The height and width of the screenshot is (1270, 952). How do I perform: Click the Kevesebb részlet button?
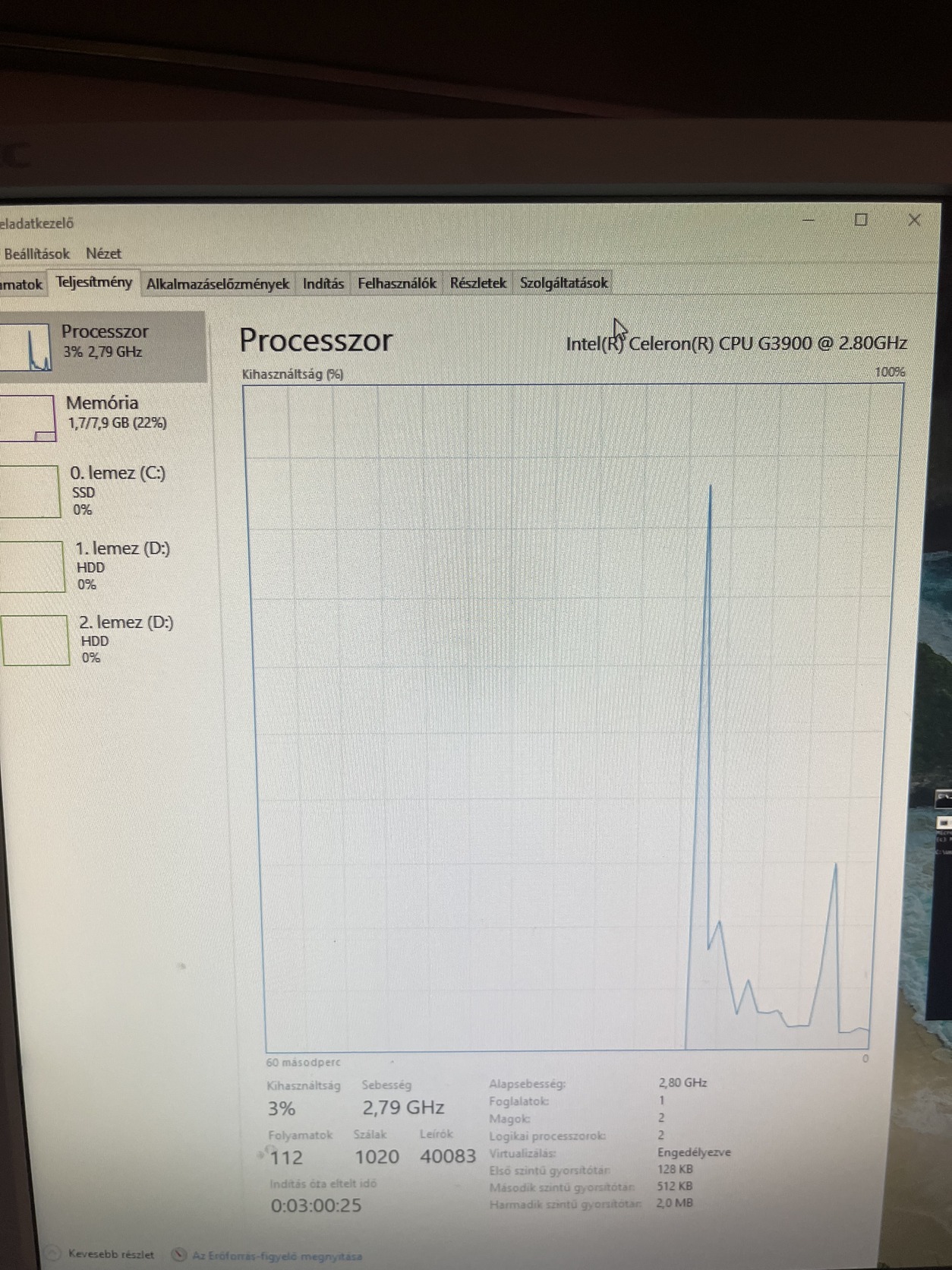coord(111,1254)
